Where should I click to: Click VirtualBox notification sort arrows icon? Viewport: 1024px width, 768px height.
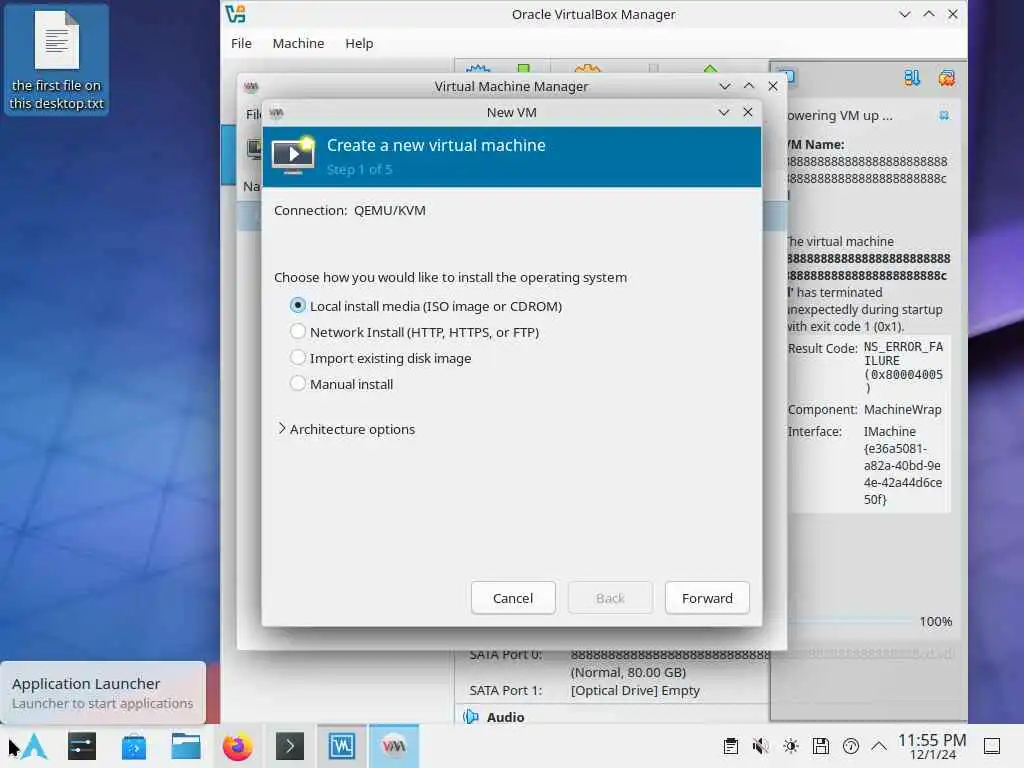point(912,78)
